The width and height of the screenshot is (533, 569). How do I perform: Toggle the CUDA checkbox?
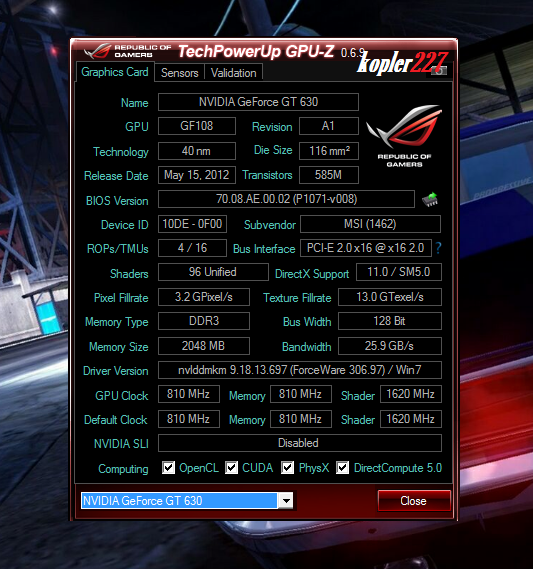(x=231, y=467)
